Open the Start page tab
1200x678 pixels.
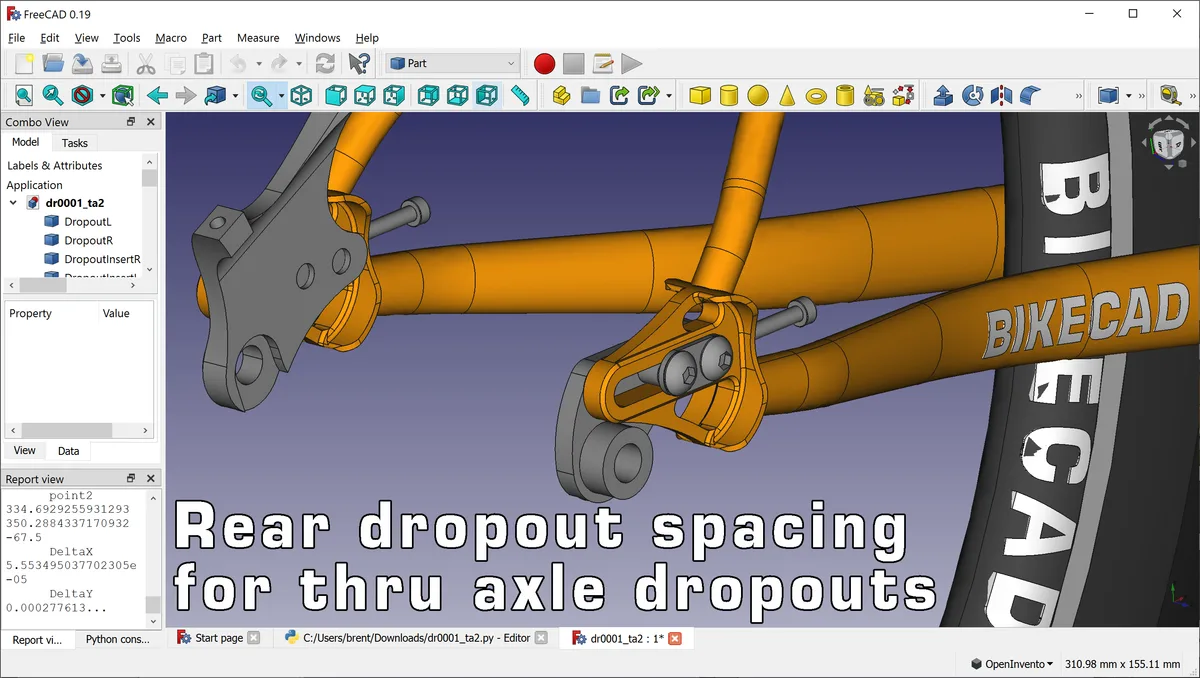pos(219,638)
